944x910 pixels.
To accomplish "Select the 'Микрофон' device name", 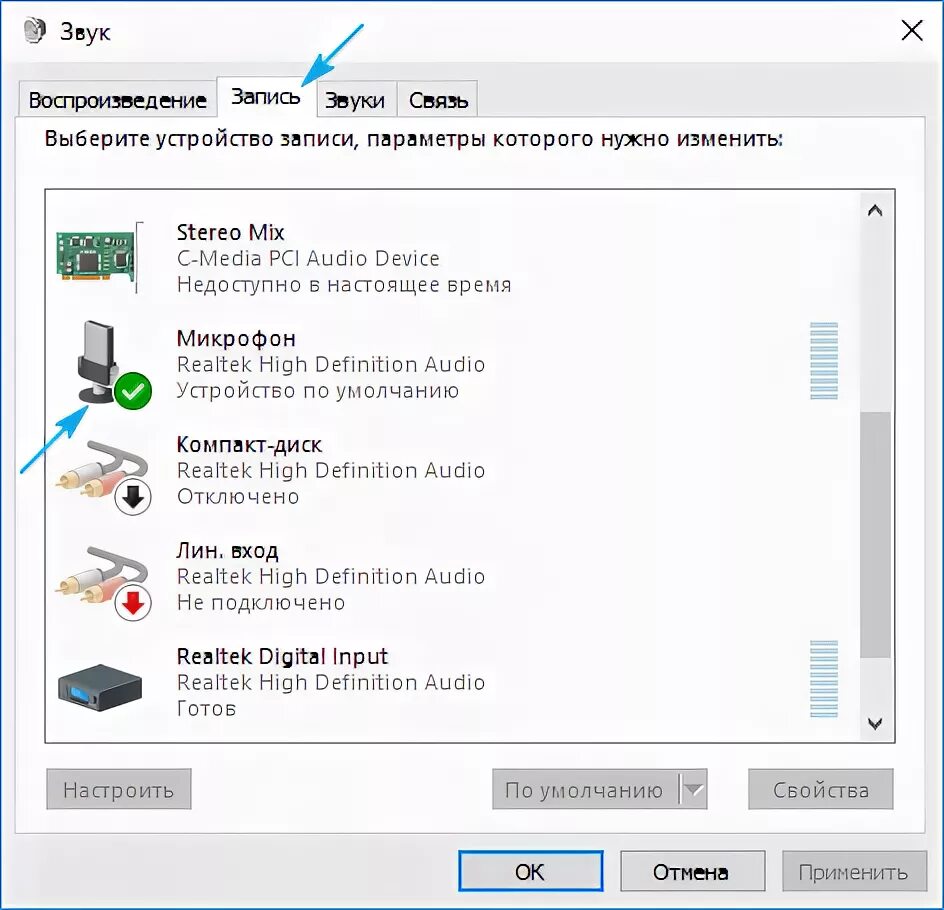I will pyautogui.click(x=236, y=338).
